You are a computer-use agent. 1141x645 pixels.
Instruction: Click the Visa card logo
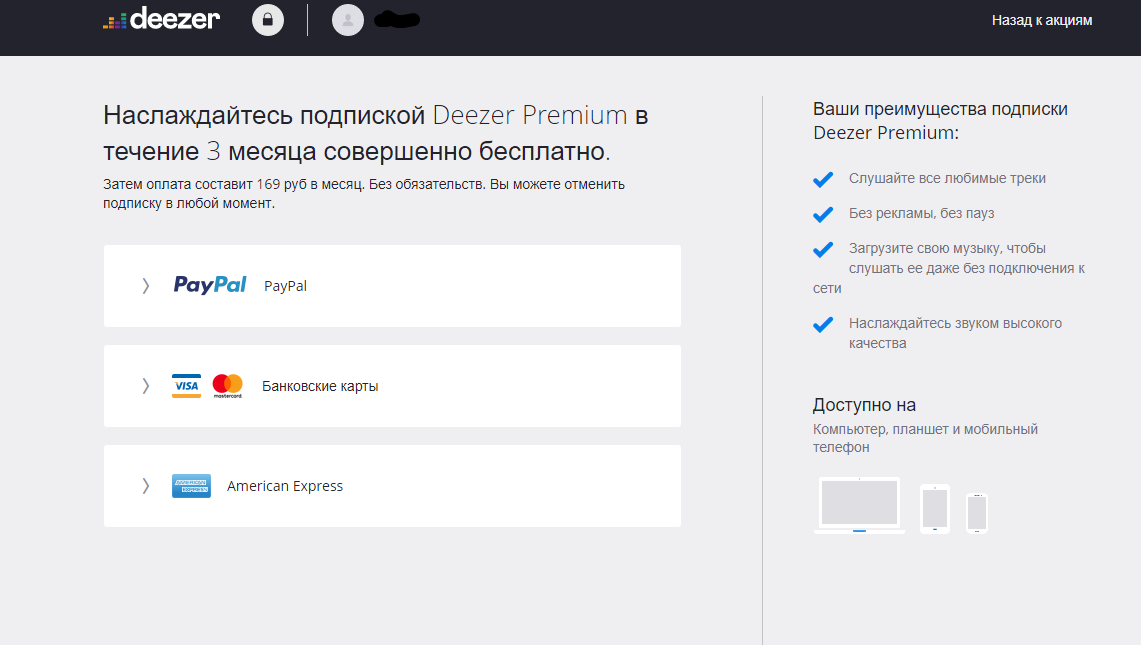tap(186, 386)
